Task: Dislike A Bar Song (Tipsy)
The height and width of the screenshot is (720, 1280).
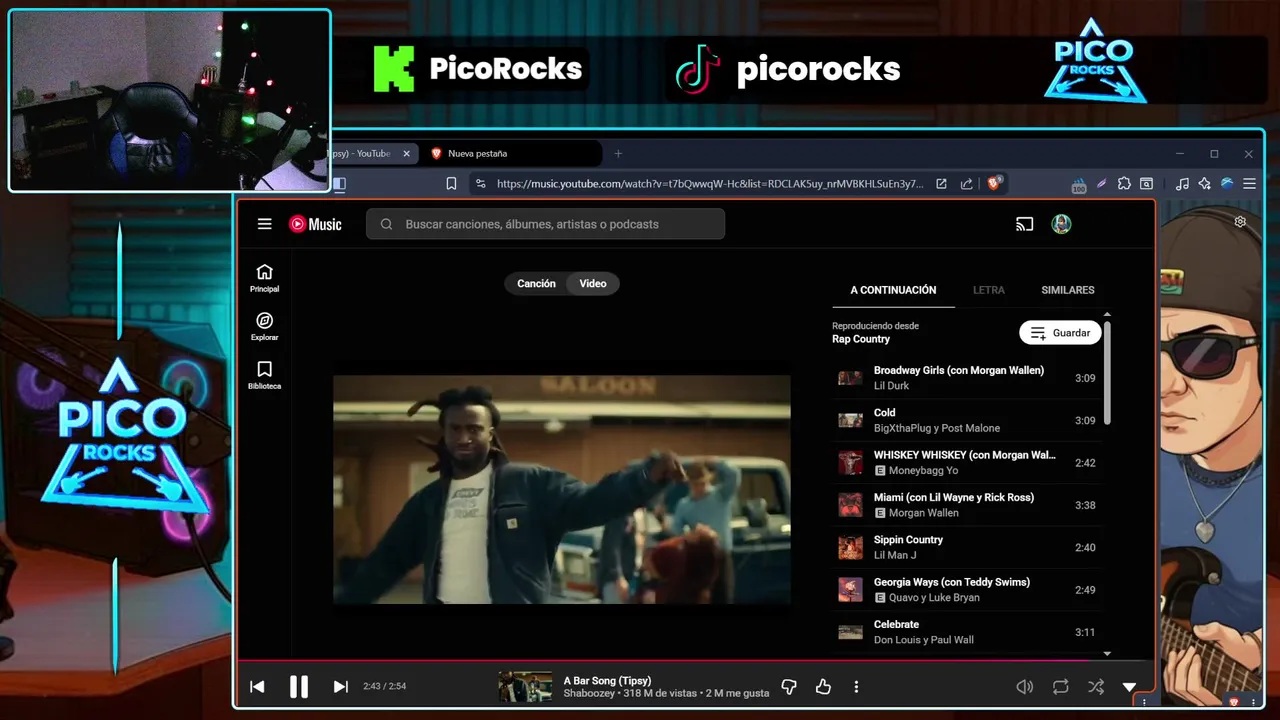Action: click(x=789, y=686)
